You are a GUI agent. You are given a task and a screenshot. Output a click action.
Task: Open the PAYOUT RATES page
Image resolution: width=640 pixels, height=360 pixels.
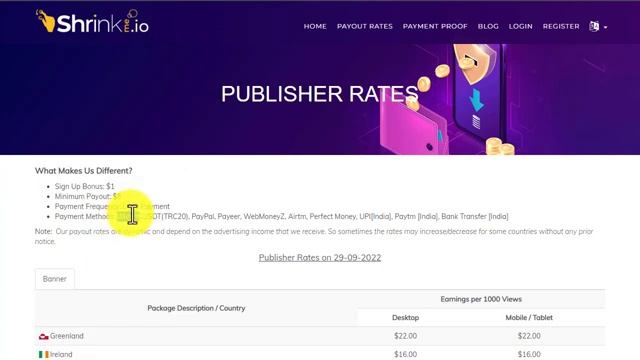point(364,26)
